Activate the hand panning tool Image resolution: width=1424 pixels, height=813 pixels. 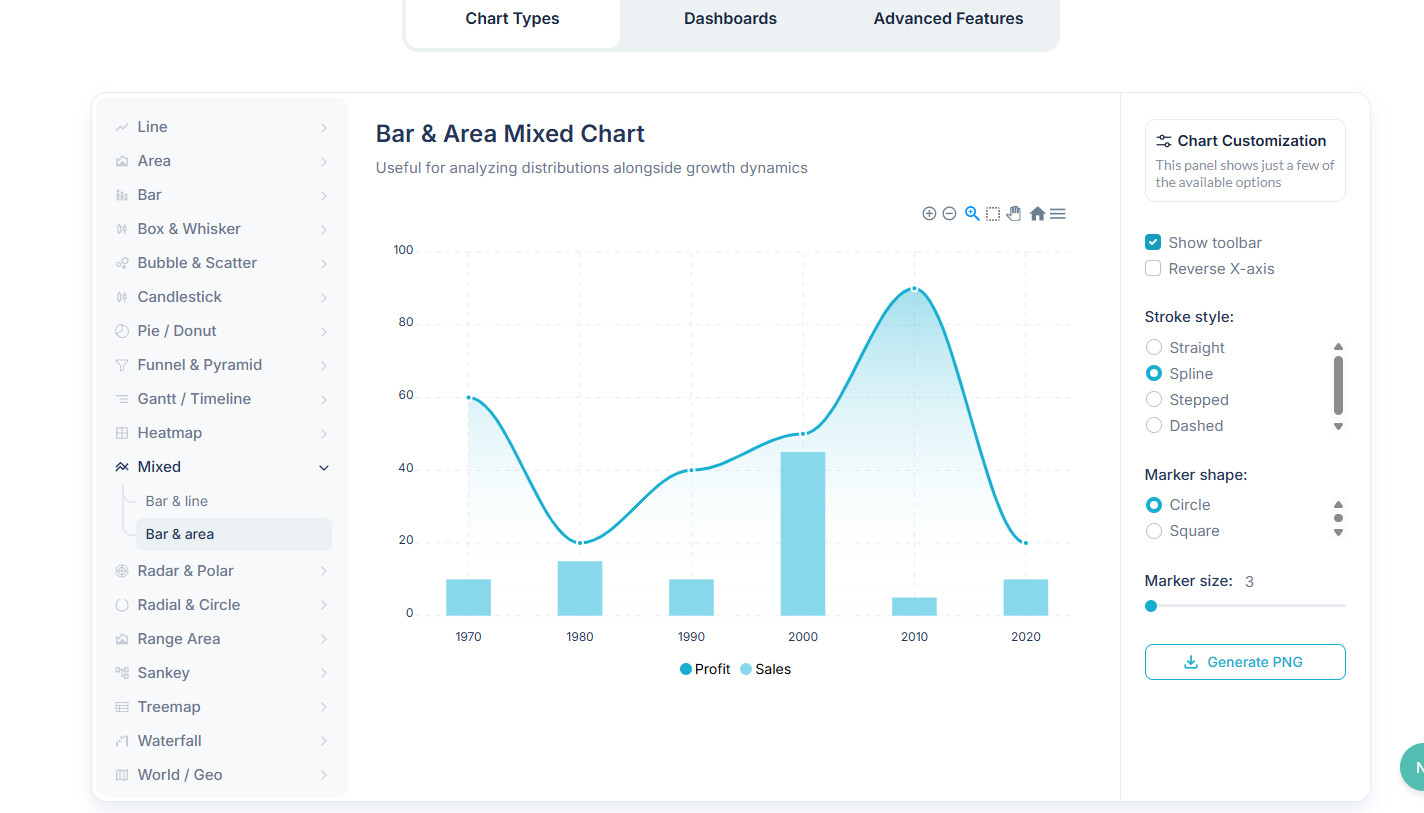[1014, 213]
